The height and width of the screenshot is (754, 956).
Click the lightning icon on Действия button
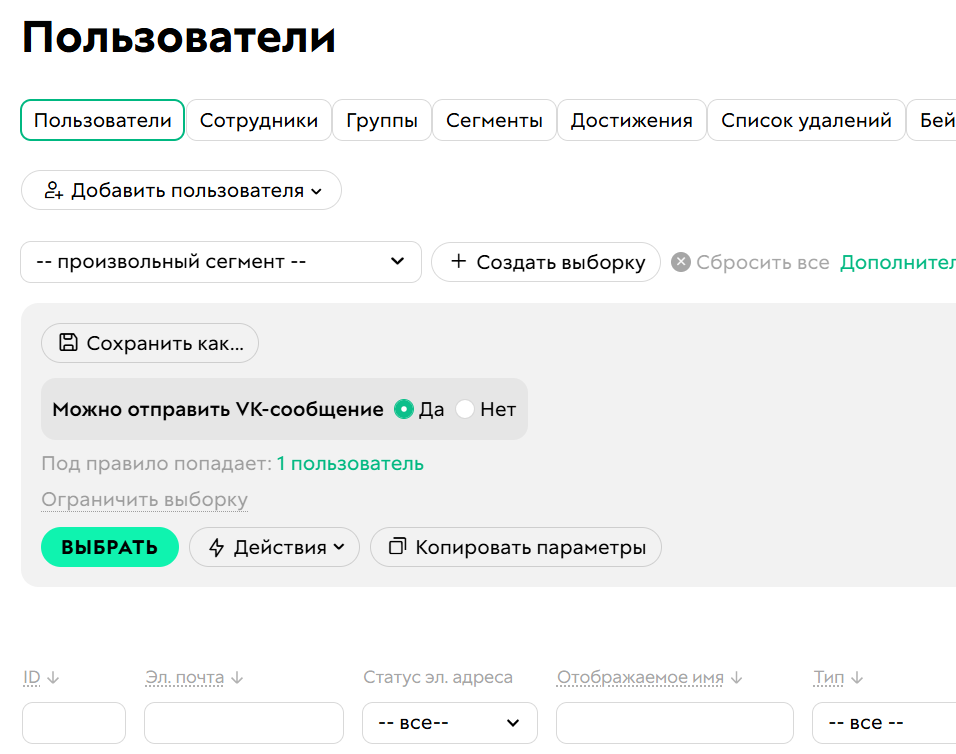point(218,547)
